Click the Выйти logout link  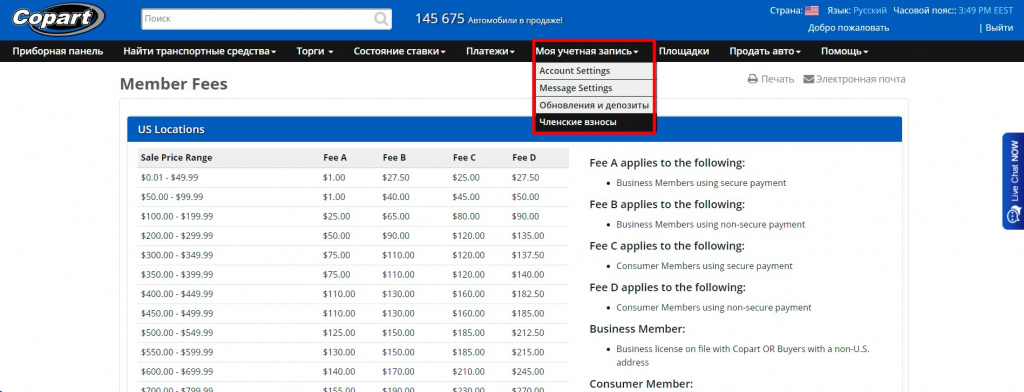[999, 27]
